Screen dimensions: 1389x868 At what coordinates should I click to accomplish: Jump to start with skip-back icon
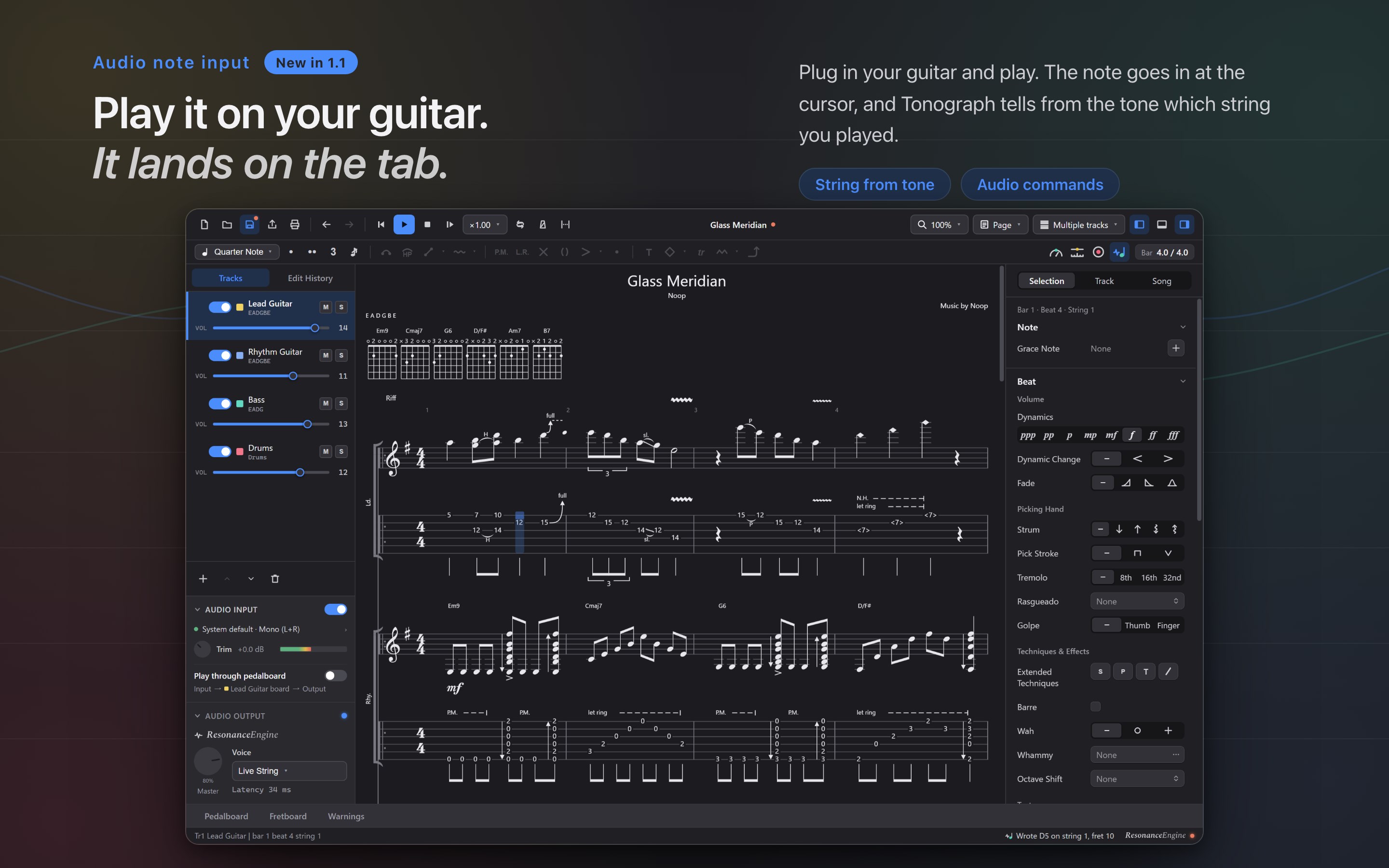point(381,224)
